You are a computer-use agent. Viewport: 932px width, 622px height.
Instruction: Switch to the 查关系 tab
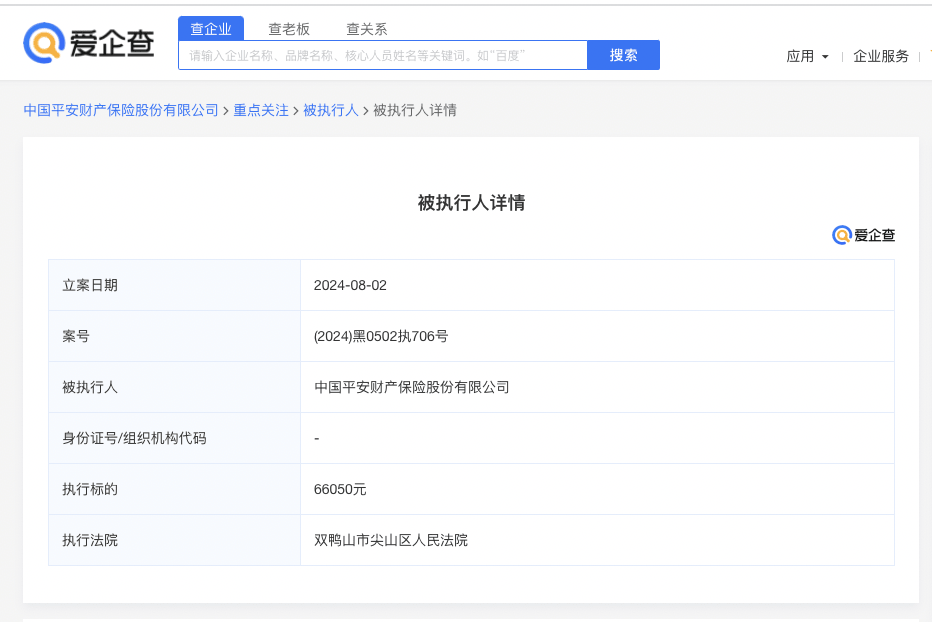[x=367, y=29]
